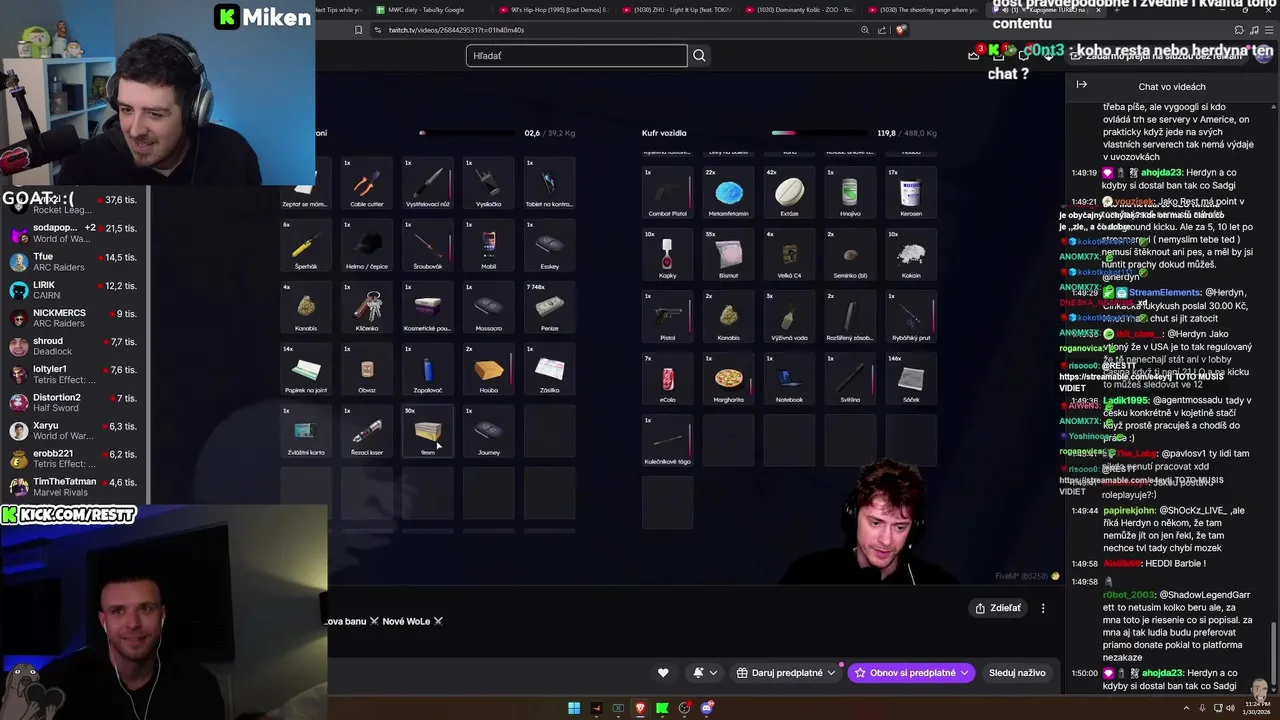The width and height of the screenshot is (1280, 720).
Task: Open NICKMERCS channel in sidebar
Action: click(x=76, y=319)
